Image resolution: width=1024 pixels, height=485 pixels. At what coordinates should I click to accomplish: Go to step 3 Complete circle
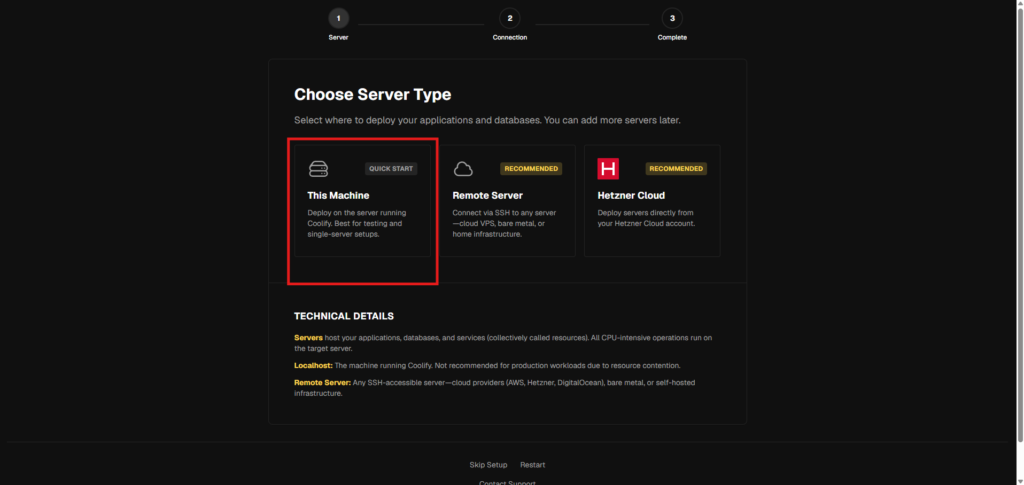(672, 18)
